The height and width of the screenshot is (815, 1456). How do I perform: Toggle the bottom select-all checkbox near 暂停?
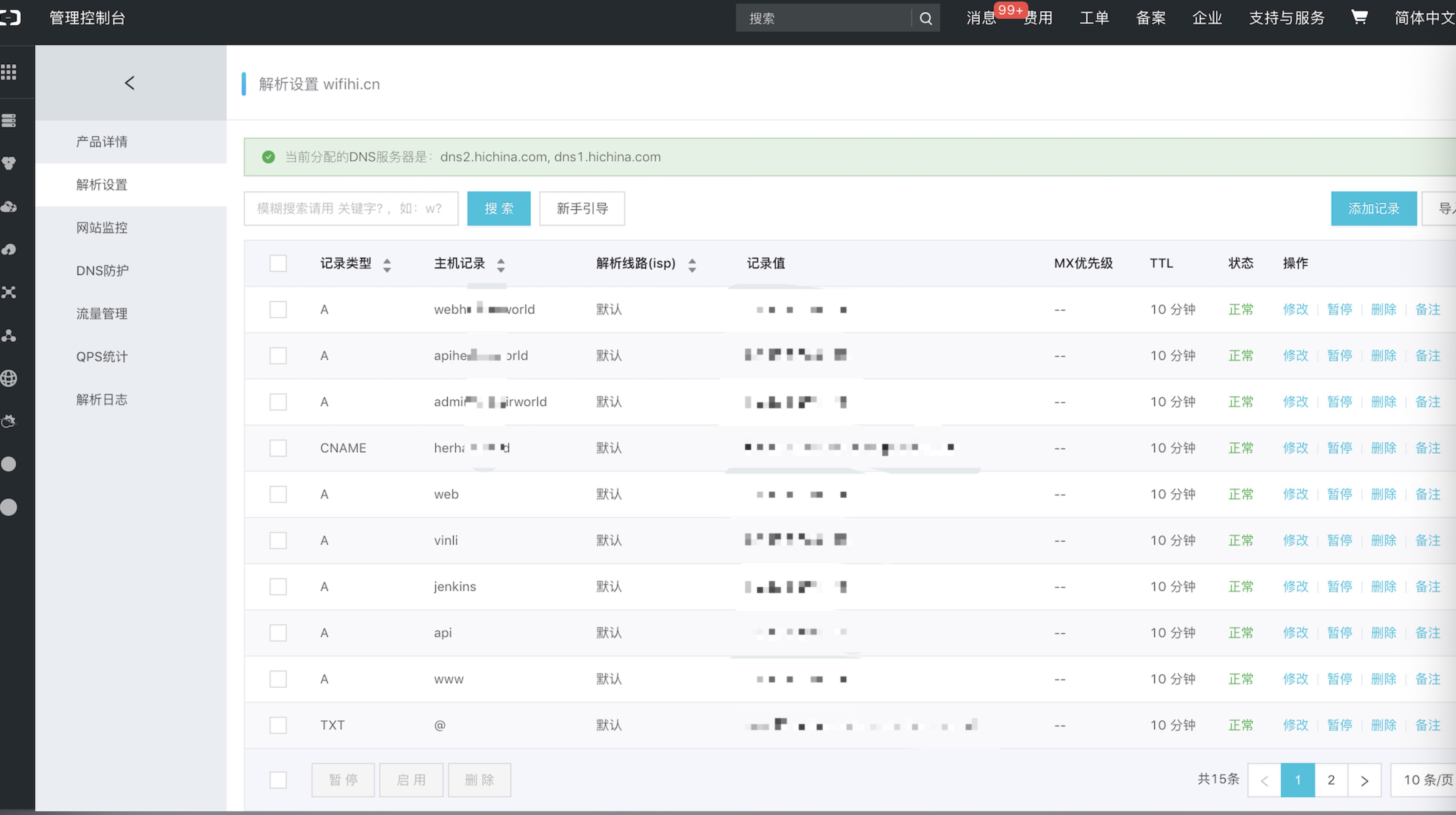point(278,780)
